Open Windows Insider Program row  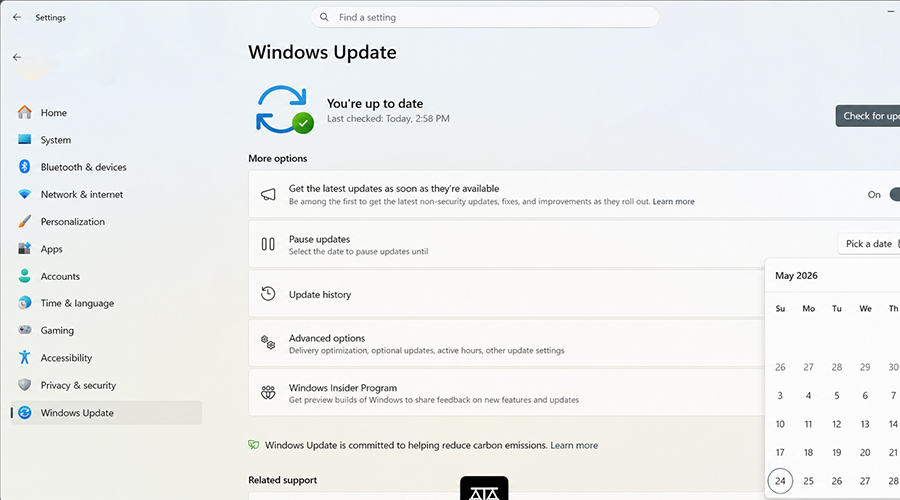pyautogui.click(x=500, y=393)
